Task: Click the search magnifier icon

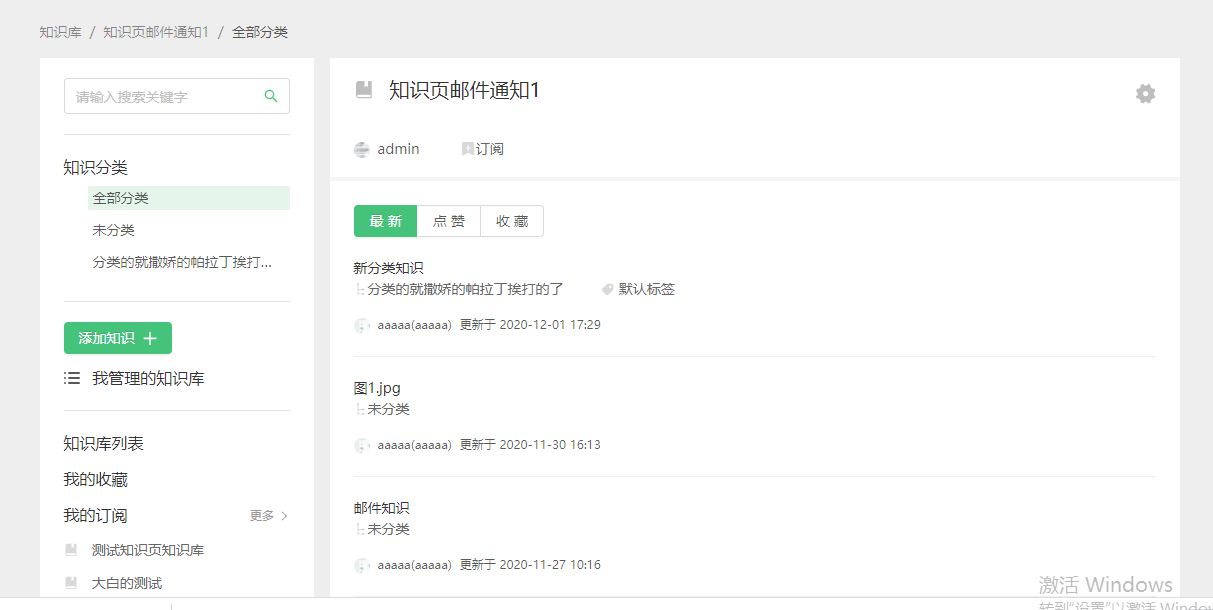Action: [x=270, y=96]
